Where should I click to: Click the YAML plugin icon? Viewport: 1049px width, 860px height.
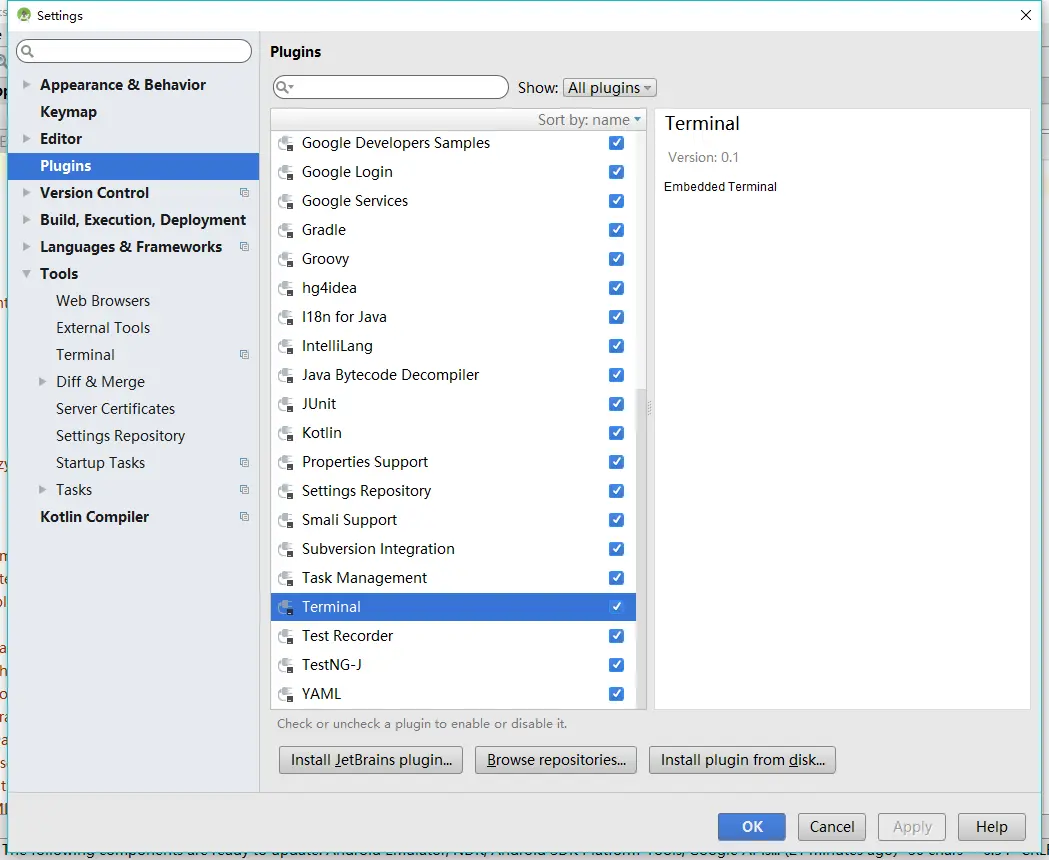click(x=286, y=694)
